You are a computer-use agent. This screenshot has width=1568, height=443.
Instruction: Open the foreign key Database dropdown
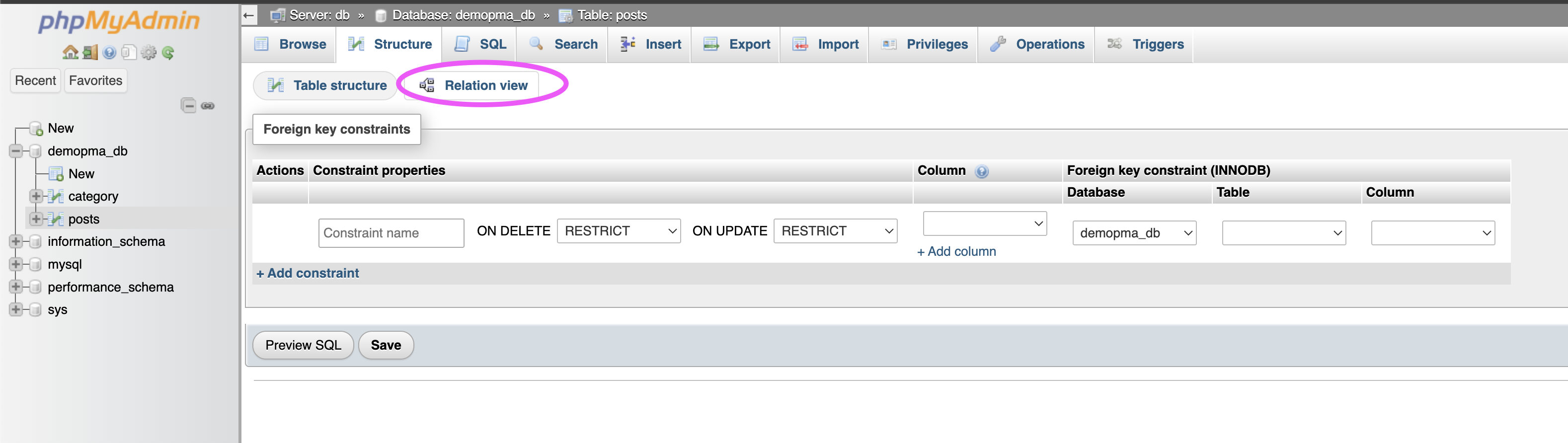tap(1133, 233)
